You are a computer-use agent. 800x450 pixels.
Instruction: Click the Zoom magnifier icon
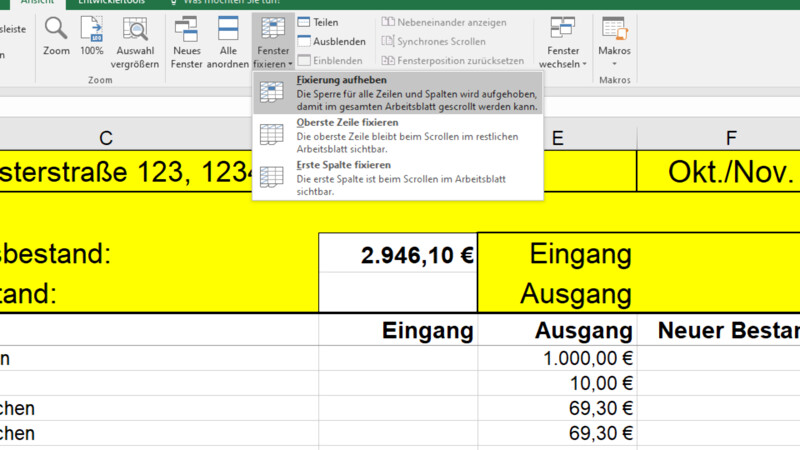pyautogui.click(x=56, y=29)
